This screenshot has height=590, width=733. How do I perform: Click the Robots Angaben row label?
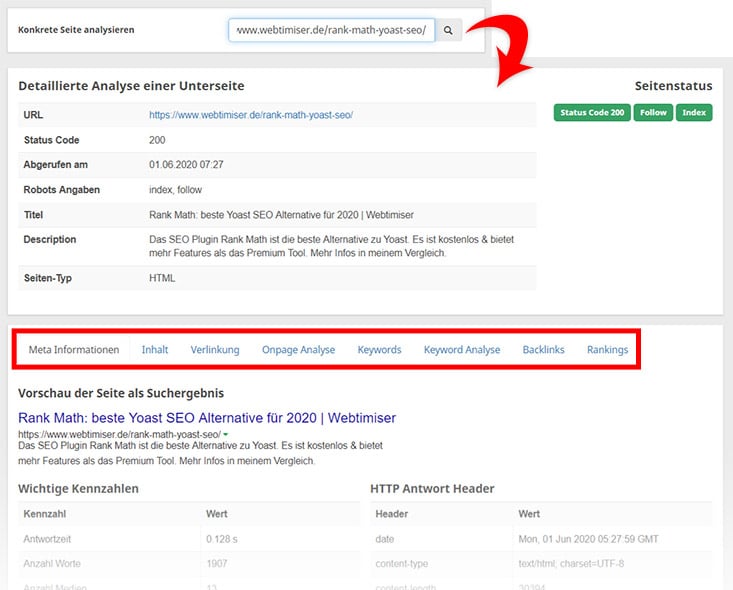tap(62, 190)
